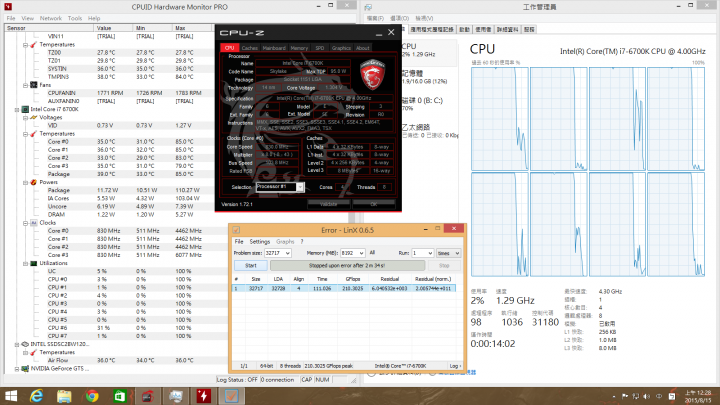Viewport: 720px width, 405px height.
Task: Expand the NVIDIA GeForce GTS node
Action: pos(17,368)
